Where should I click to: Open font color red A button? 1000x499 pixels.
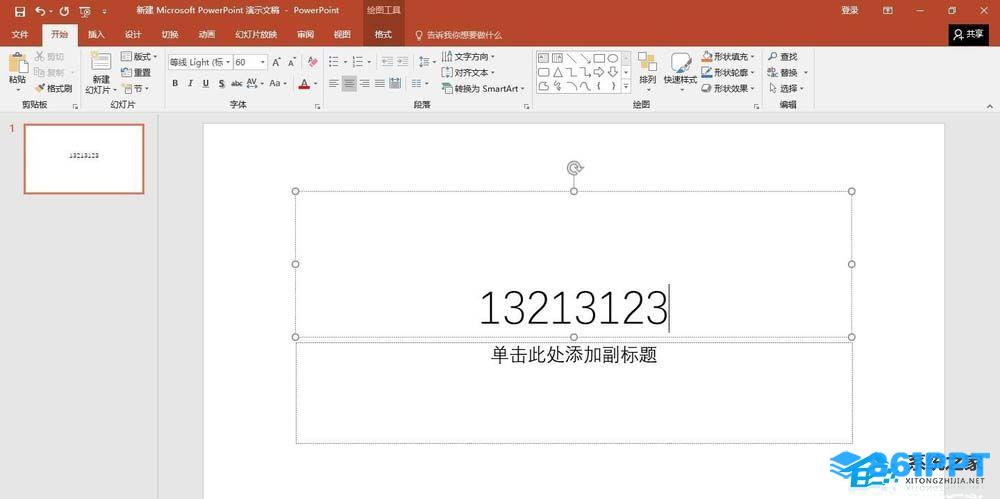[x=304, y=83]
